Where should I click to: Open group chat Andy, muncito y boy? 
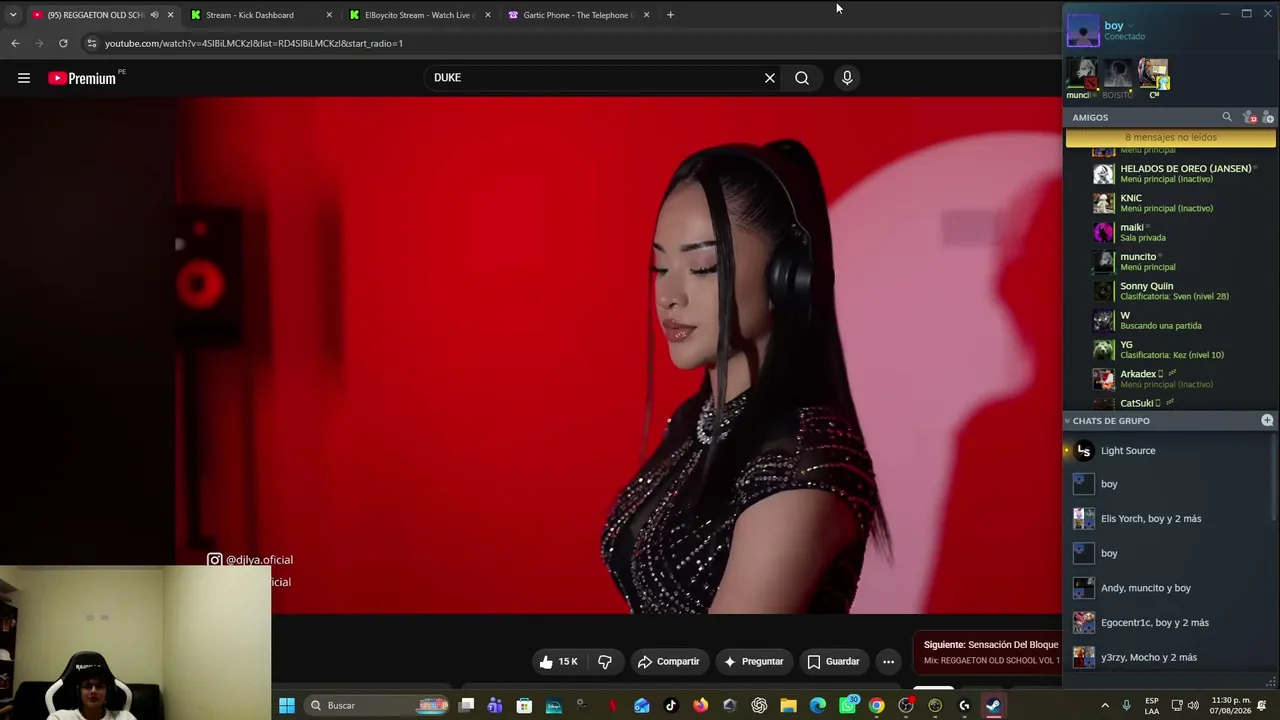coord(1170,588)
